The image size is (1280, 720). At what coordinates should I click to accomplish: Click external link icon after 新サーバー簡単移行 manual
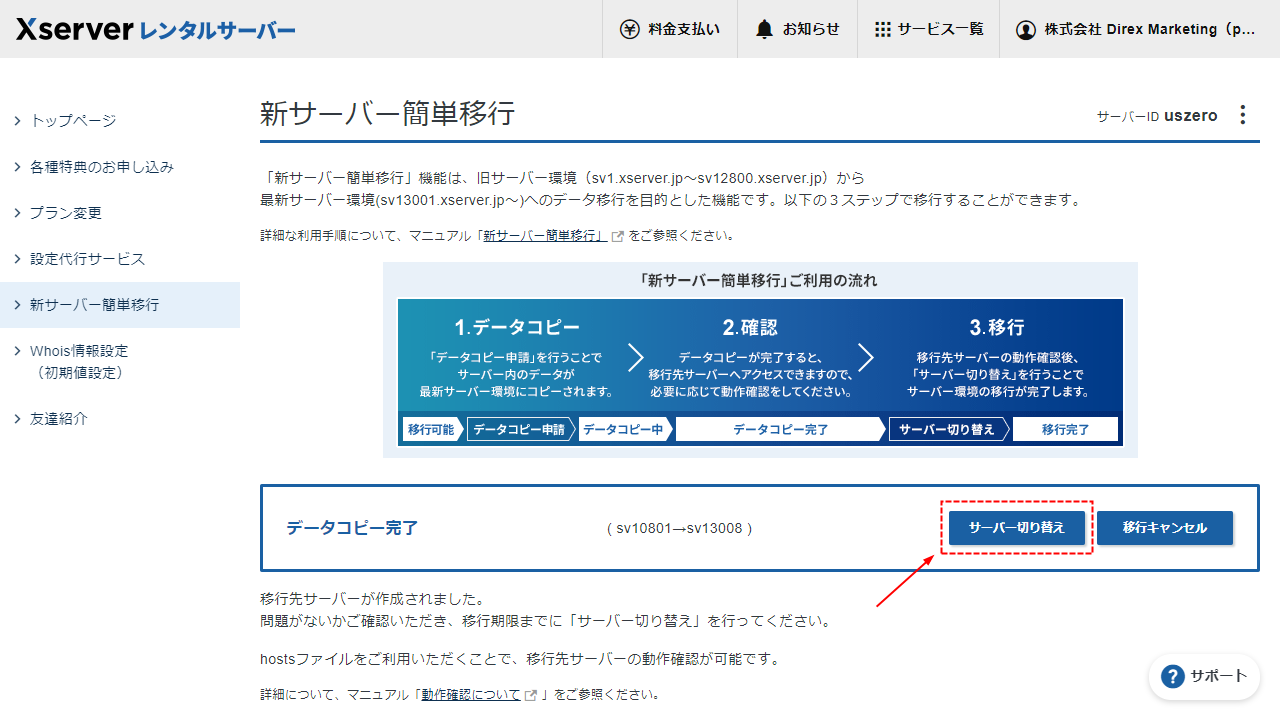[x=618, y=237]
